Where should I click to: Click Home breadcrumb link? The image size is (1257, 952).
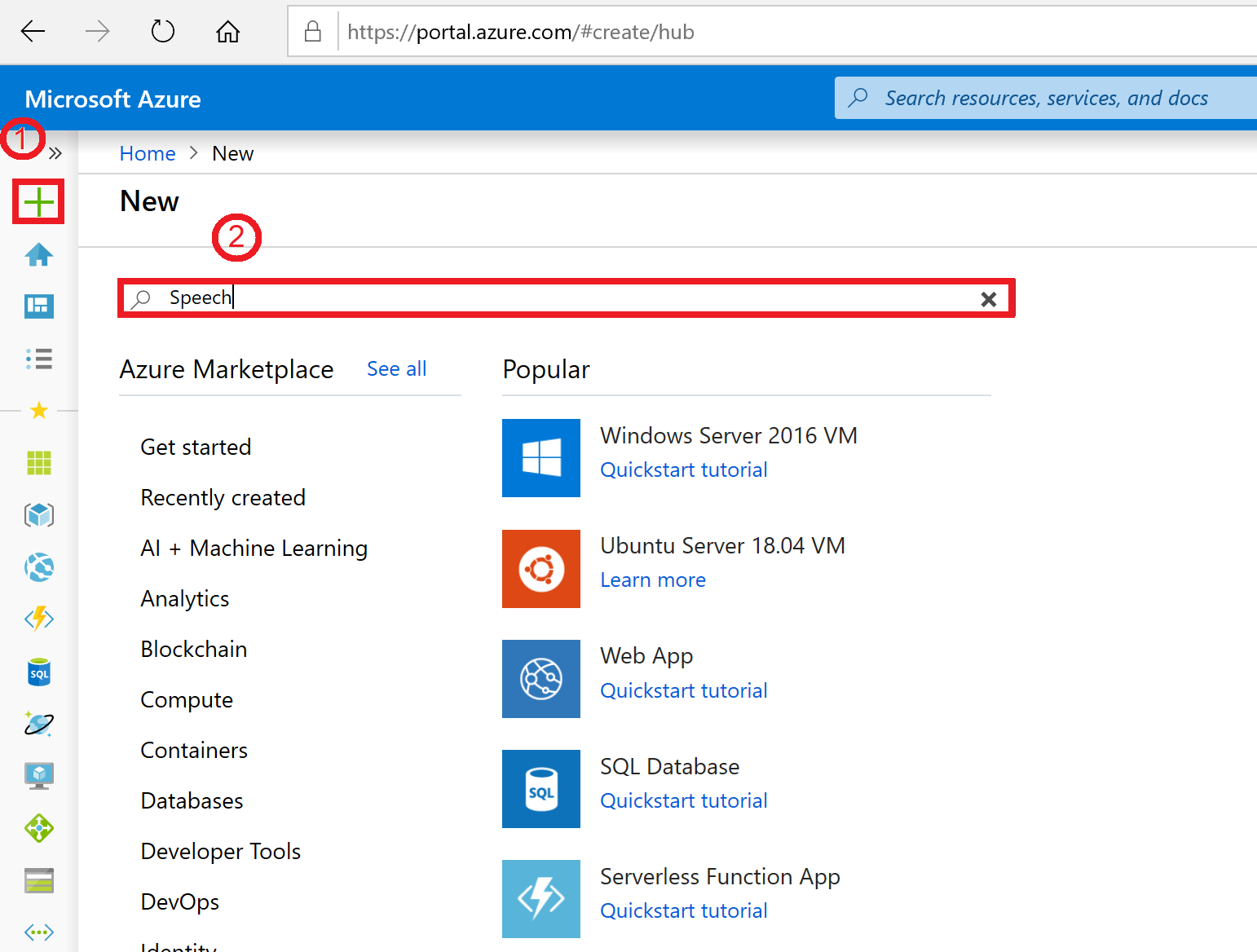pyautogui.click(x=148, y=153)
